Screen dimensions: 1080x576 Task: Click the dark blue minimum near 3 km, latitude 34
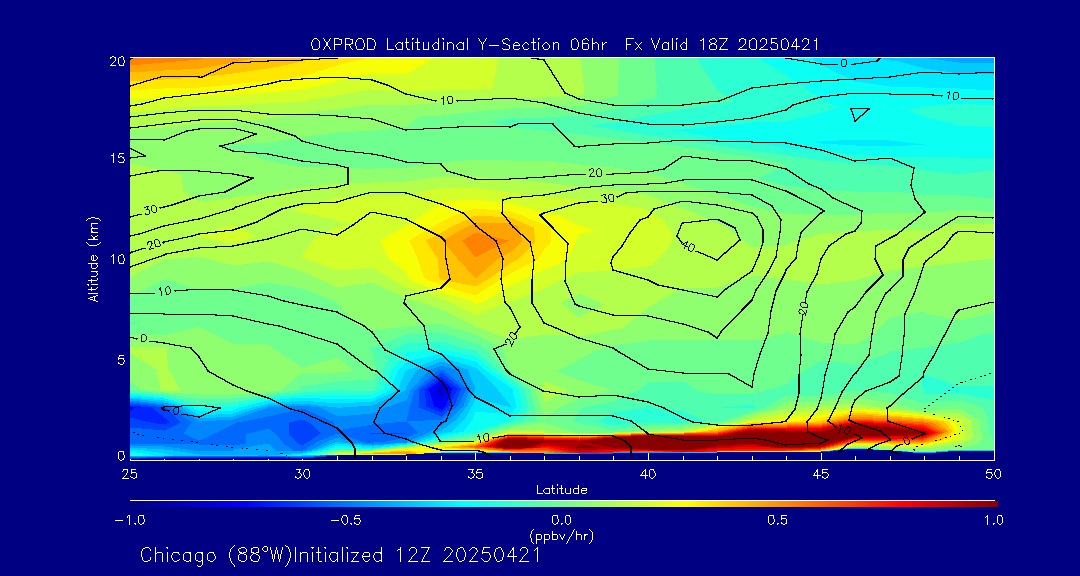441,393
